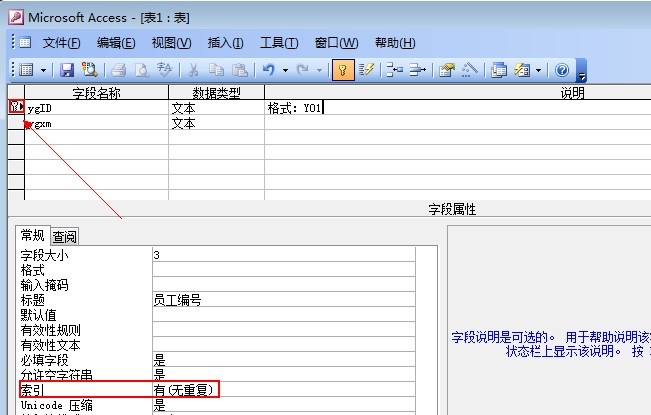The image size is (651, 415).
Task: Click the 索引 value 有(无重复)
Action: [284, 389]
